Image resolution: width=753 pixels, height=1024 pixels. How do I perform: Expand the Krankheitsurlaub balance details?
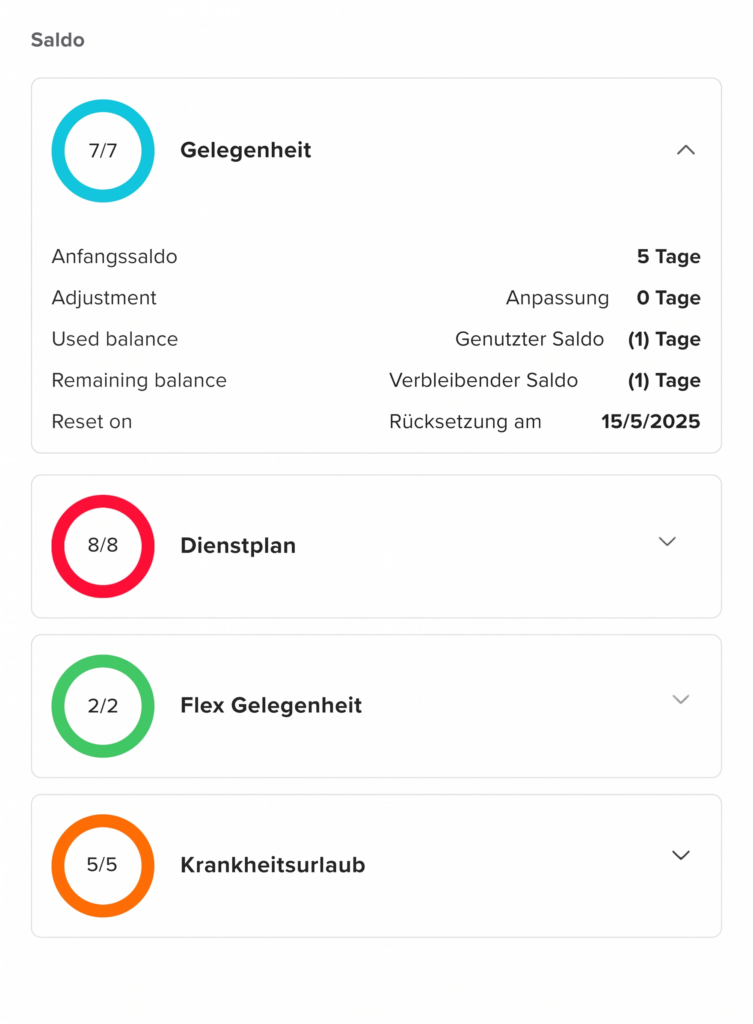(x=681, y=855)
